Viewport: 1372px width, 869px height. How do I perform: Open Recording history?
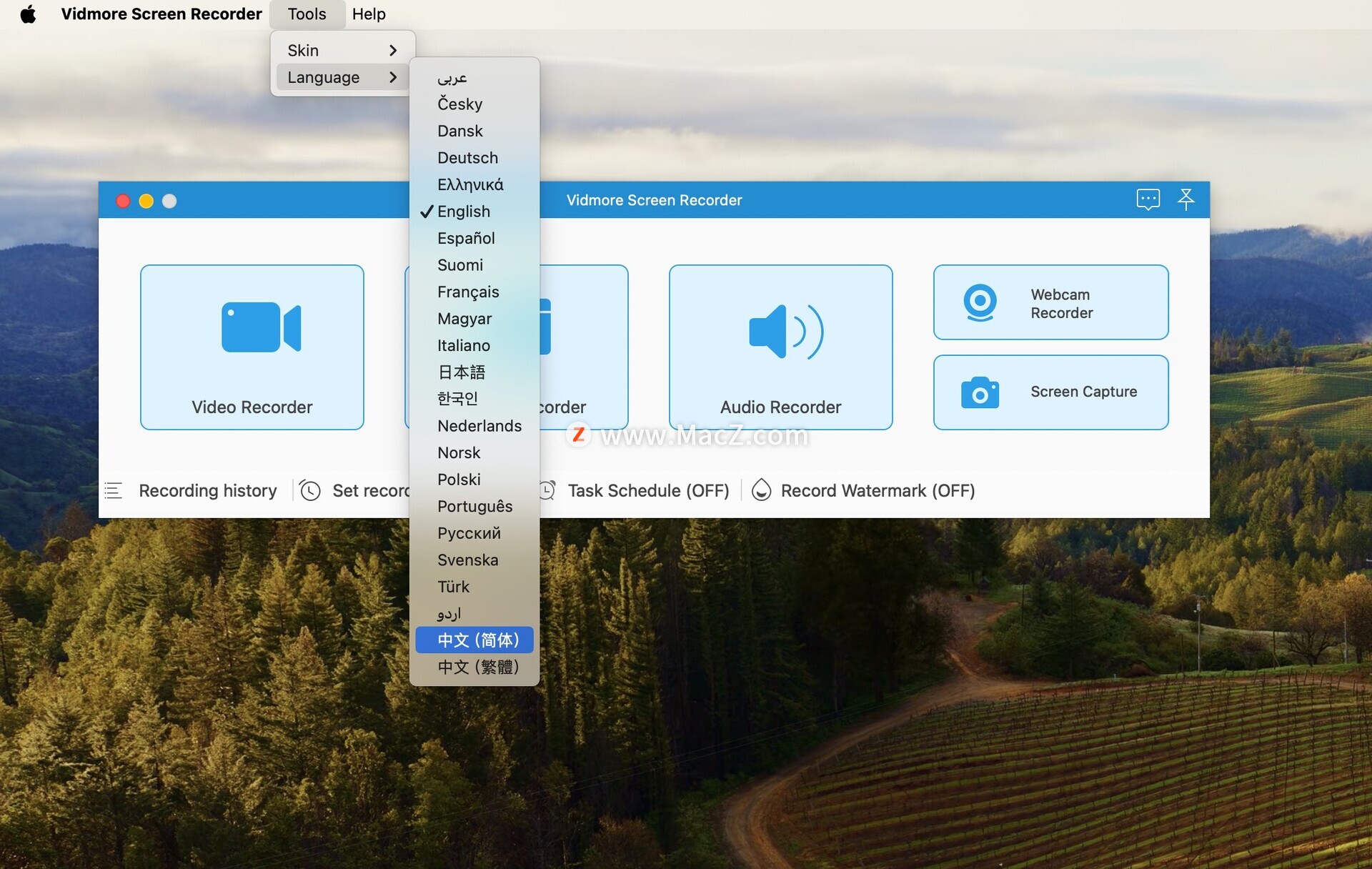[207, 490]
